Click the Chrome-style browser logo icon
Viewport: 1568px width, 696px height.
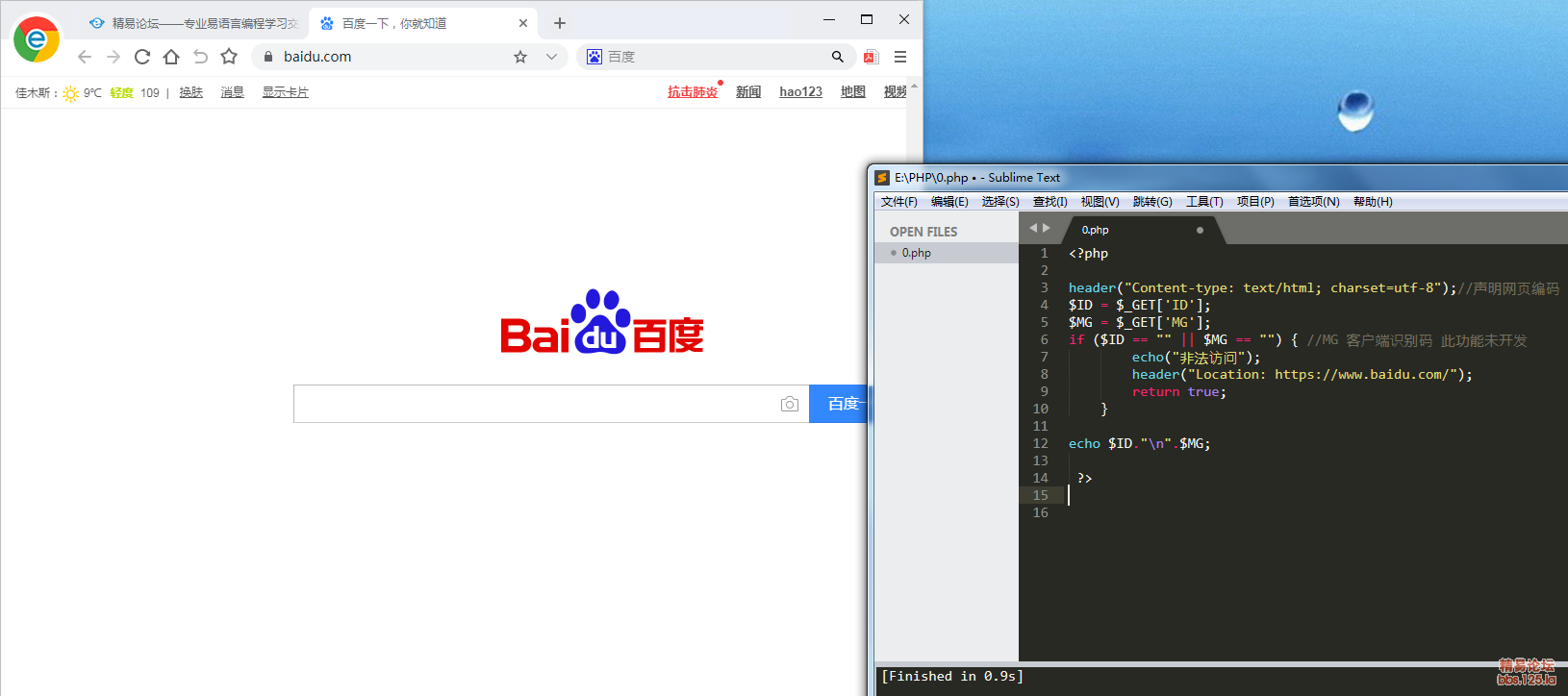[37, 38]
